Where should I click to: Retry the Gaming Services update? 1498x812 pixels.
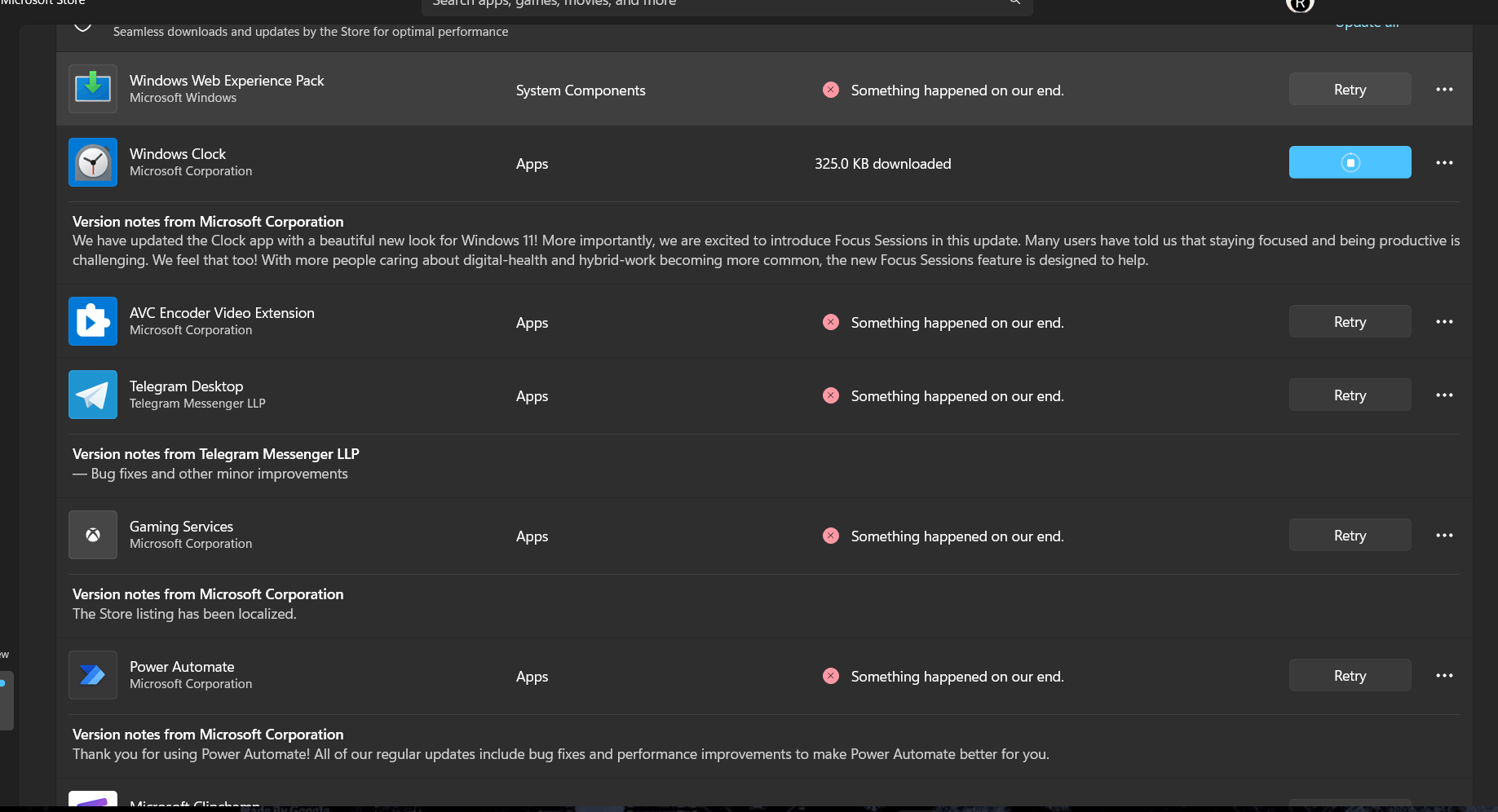[1350, 535]
